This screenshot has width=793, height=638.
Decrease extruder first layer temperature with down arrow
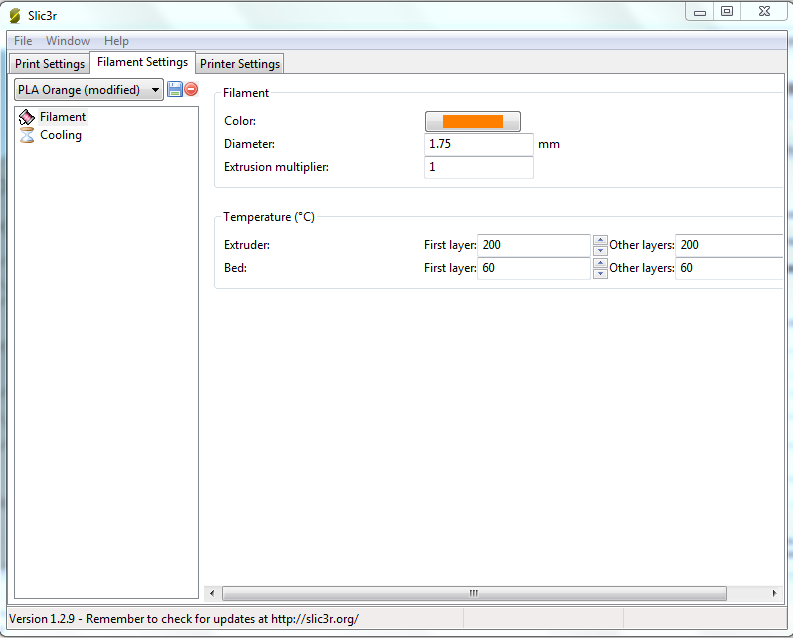click(x=600, y=250)
